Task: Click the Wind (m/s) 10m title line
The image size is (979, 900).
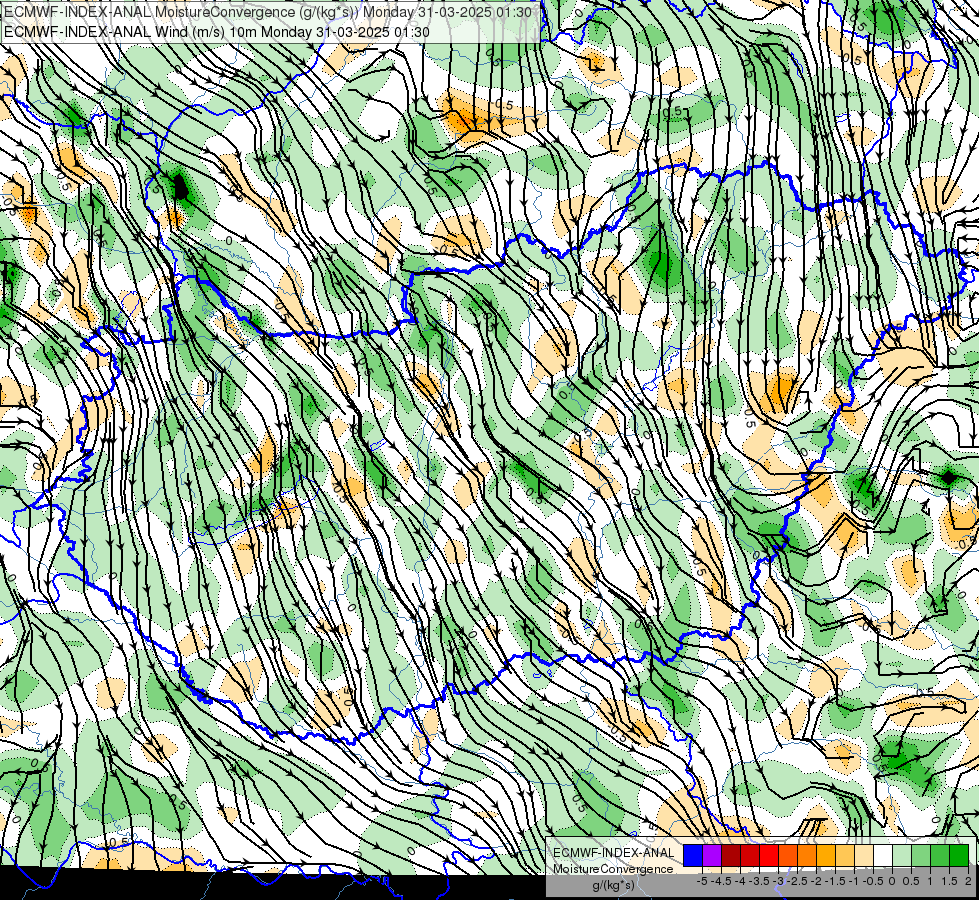Action: (217, 32)
